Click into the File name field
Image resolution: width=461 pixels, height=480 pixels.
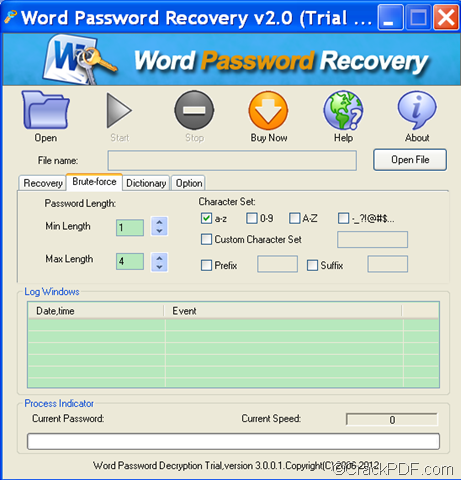tap(232, 160)
